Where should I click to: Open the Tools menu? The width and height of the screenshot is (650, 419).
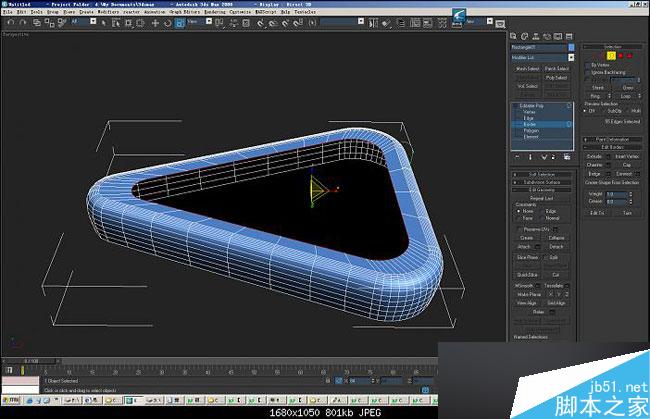[36, 12]
